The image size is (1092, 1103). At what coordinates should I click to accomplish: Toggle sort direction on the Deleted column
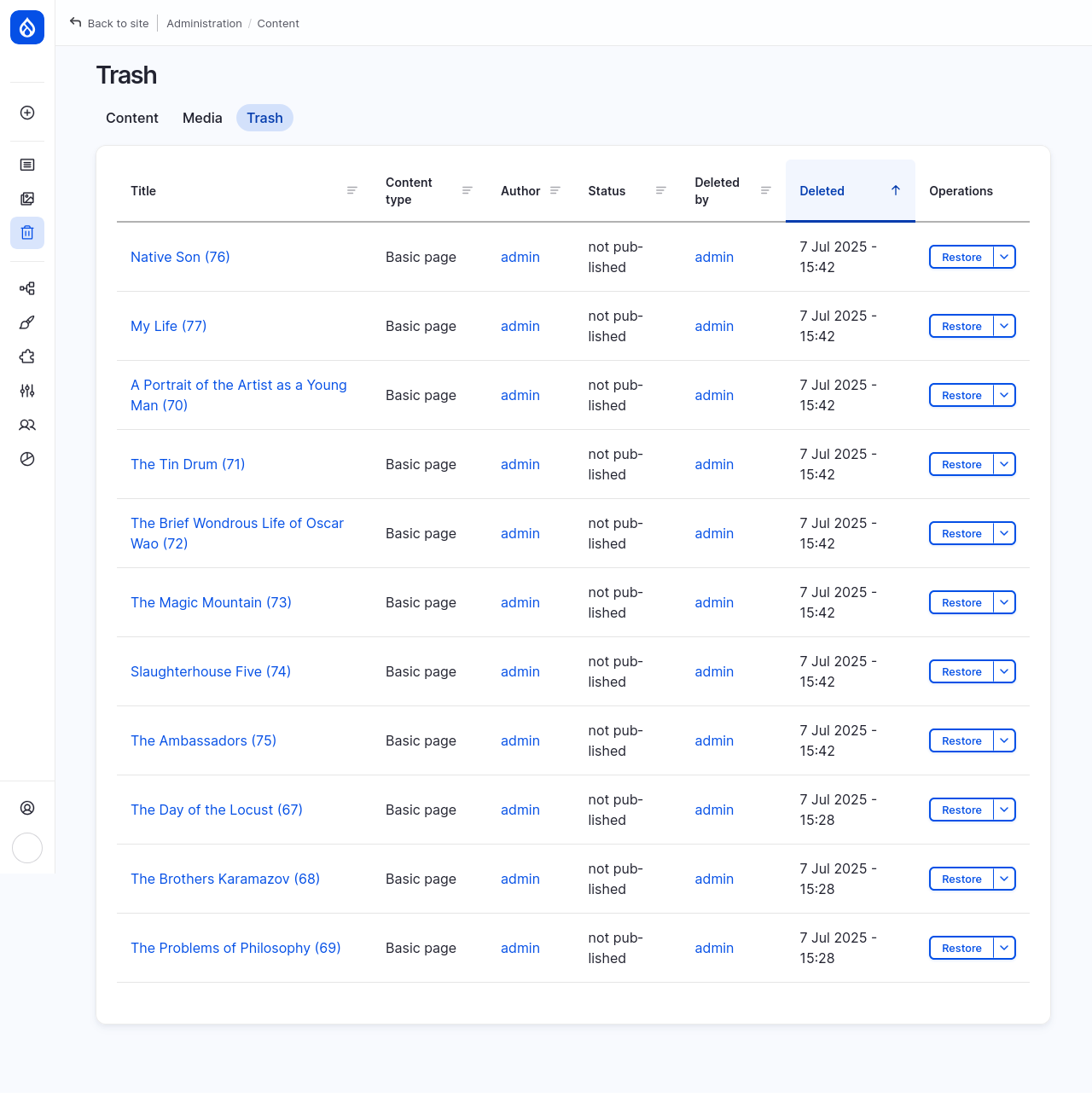tap(895, 190)
